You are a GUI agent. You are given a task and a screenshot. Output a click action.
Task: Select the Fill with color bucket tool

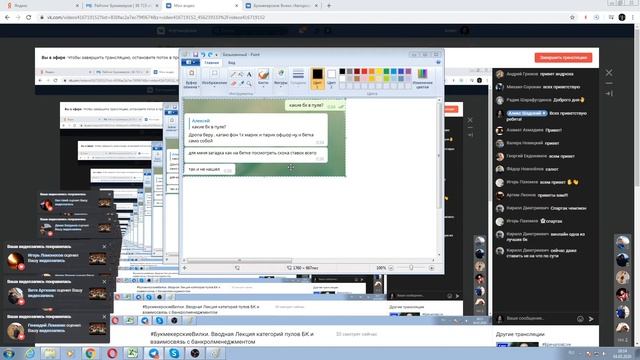241,74
